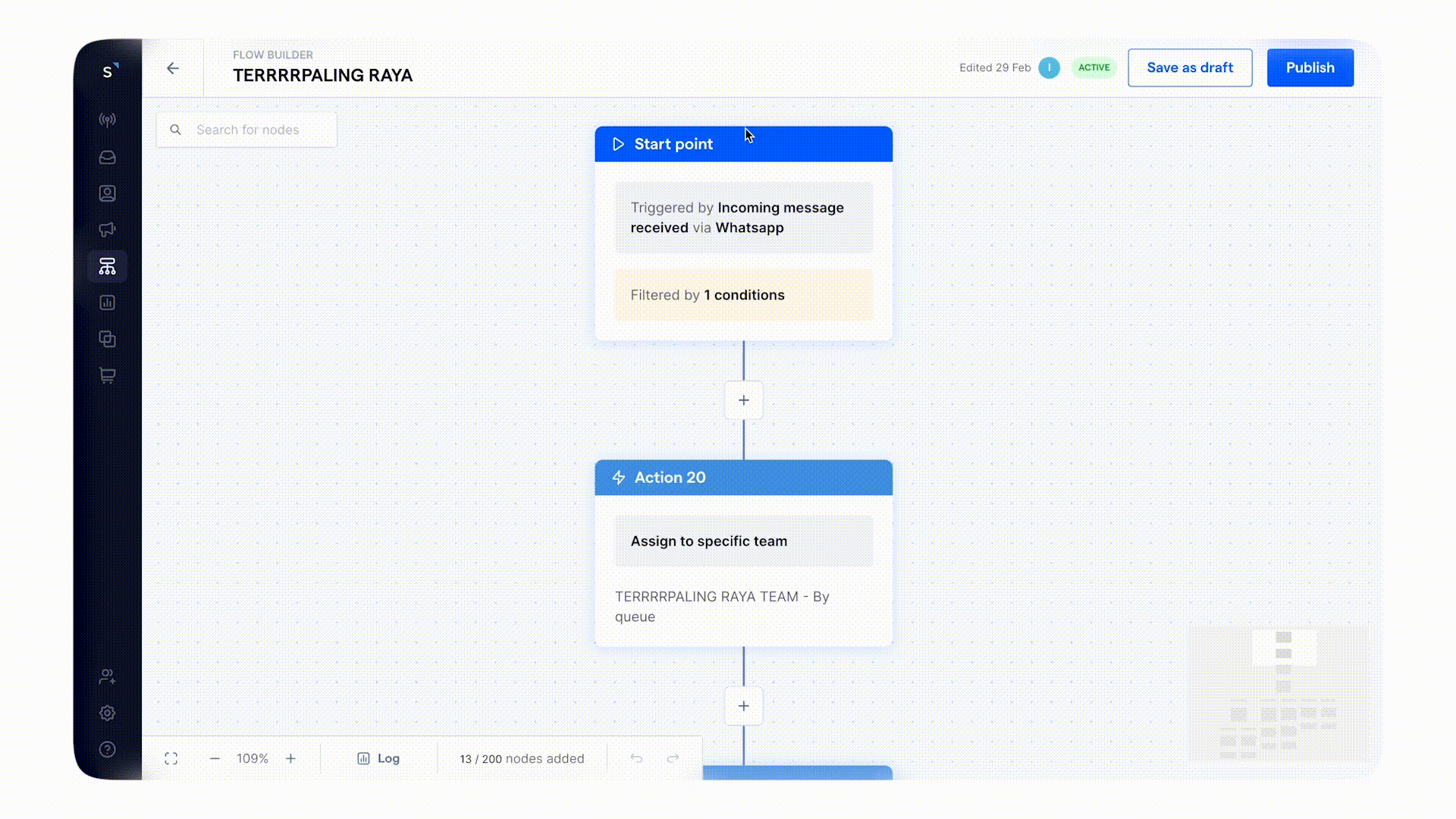Open the inbox/messages icon in sidebar
The height and width of the screenshot is (819, 1456).
pos(107,156)
